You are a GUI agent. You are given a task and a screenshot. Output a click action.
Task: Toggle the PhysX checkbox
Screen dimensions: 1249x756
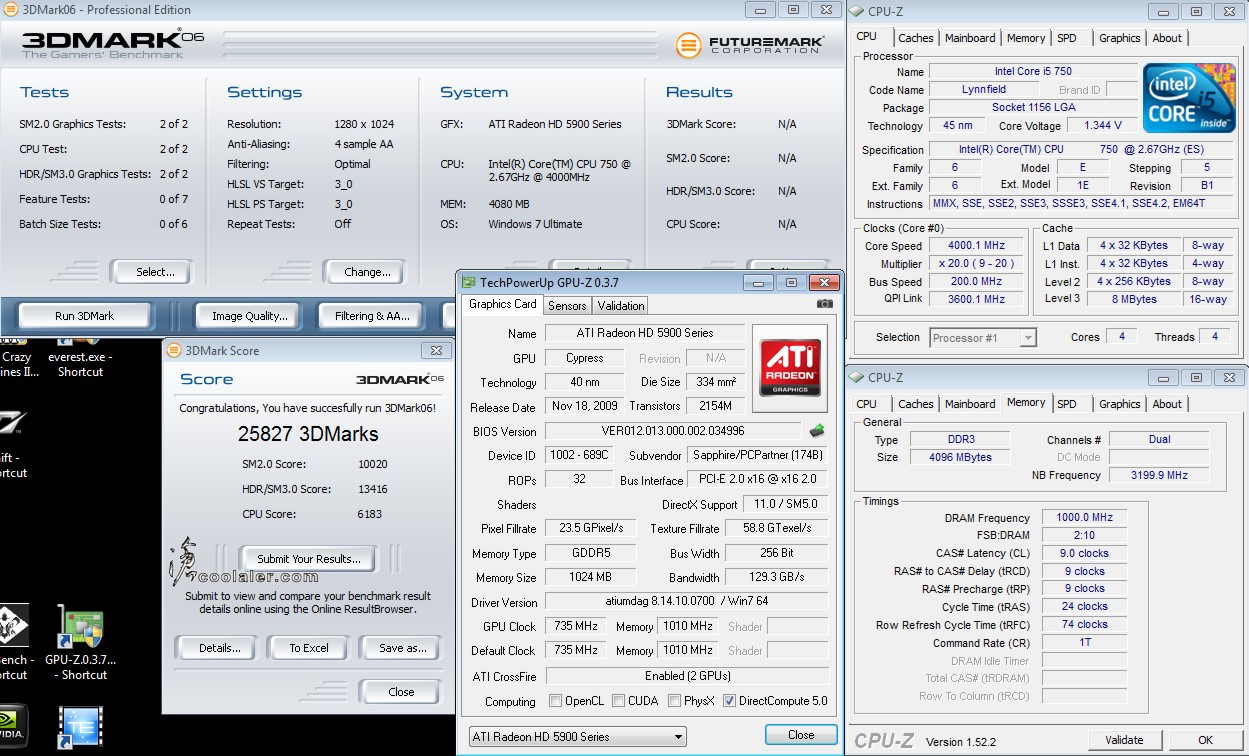click(x=675, y=701)
